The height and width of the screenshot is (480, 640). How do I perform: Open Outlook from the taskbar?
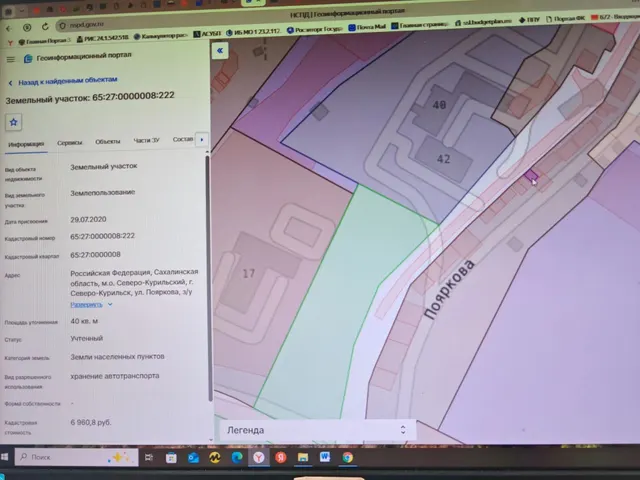(x=193, y=458)
